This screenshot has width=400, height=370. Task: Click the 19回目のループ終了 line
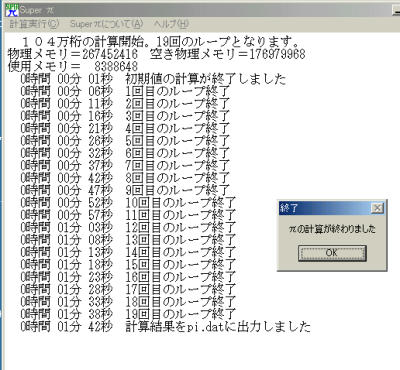tap(128, 314)
